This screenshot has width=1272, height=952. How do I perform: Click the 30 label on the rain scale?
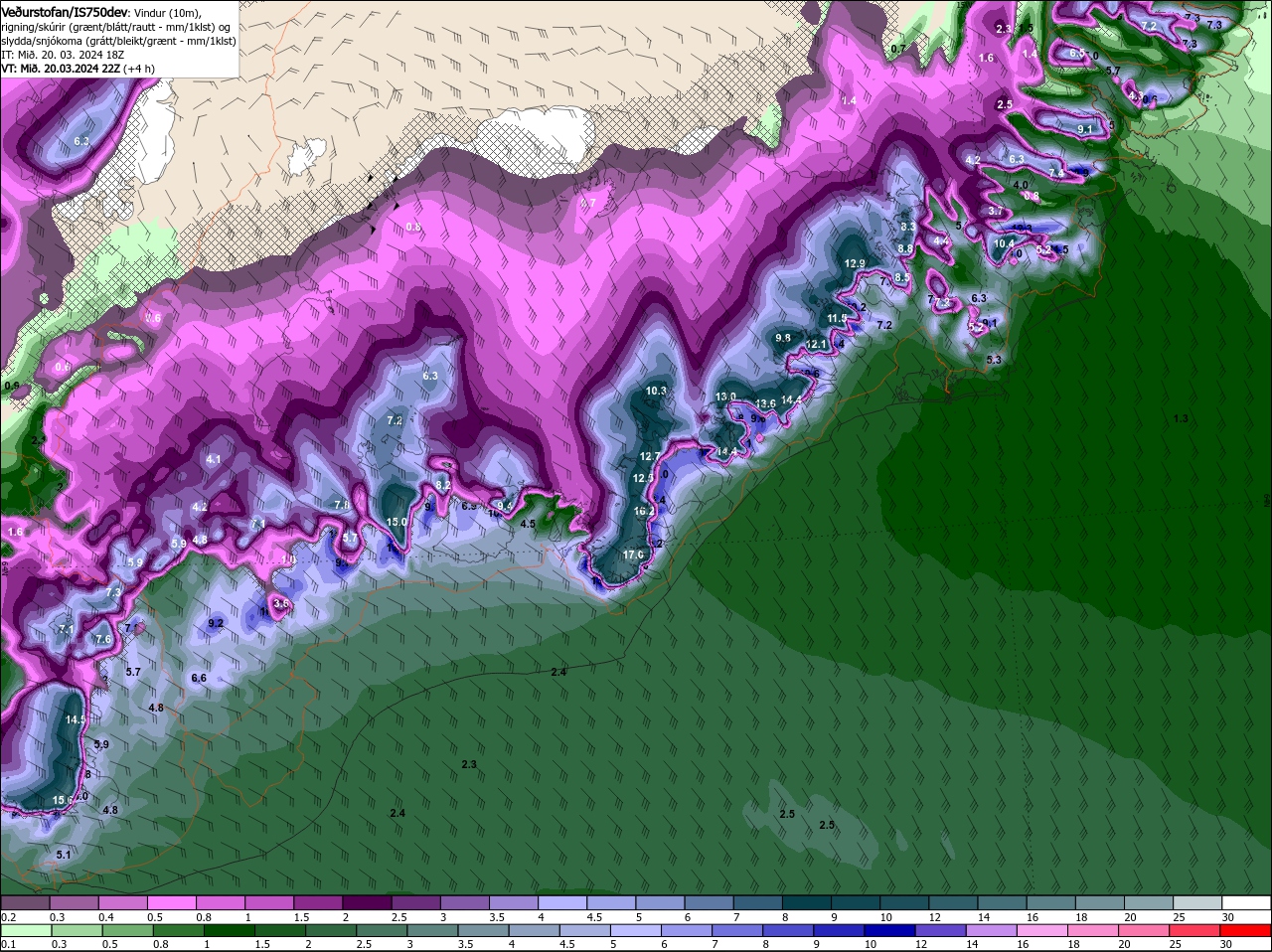tap(1225, 943)
